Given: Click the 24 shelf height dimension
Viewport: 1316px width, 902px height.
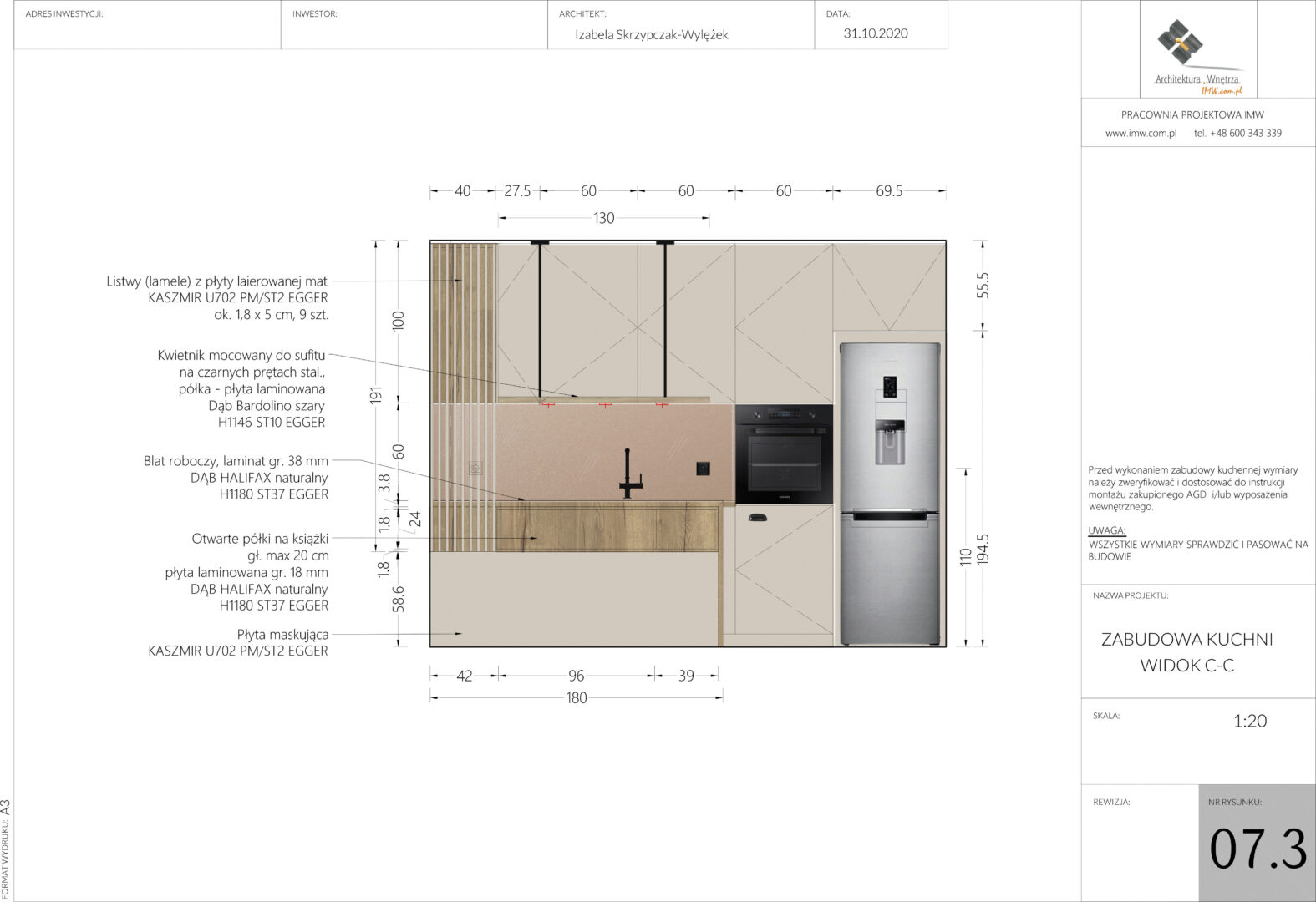Looking at the screenshot, I should tap(415, 519).
